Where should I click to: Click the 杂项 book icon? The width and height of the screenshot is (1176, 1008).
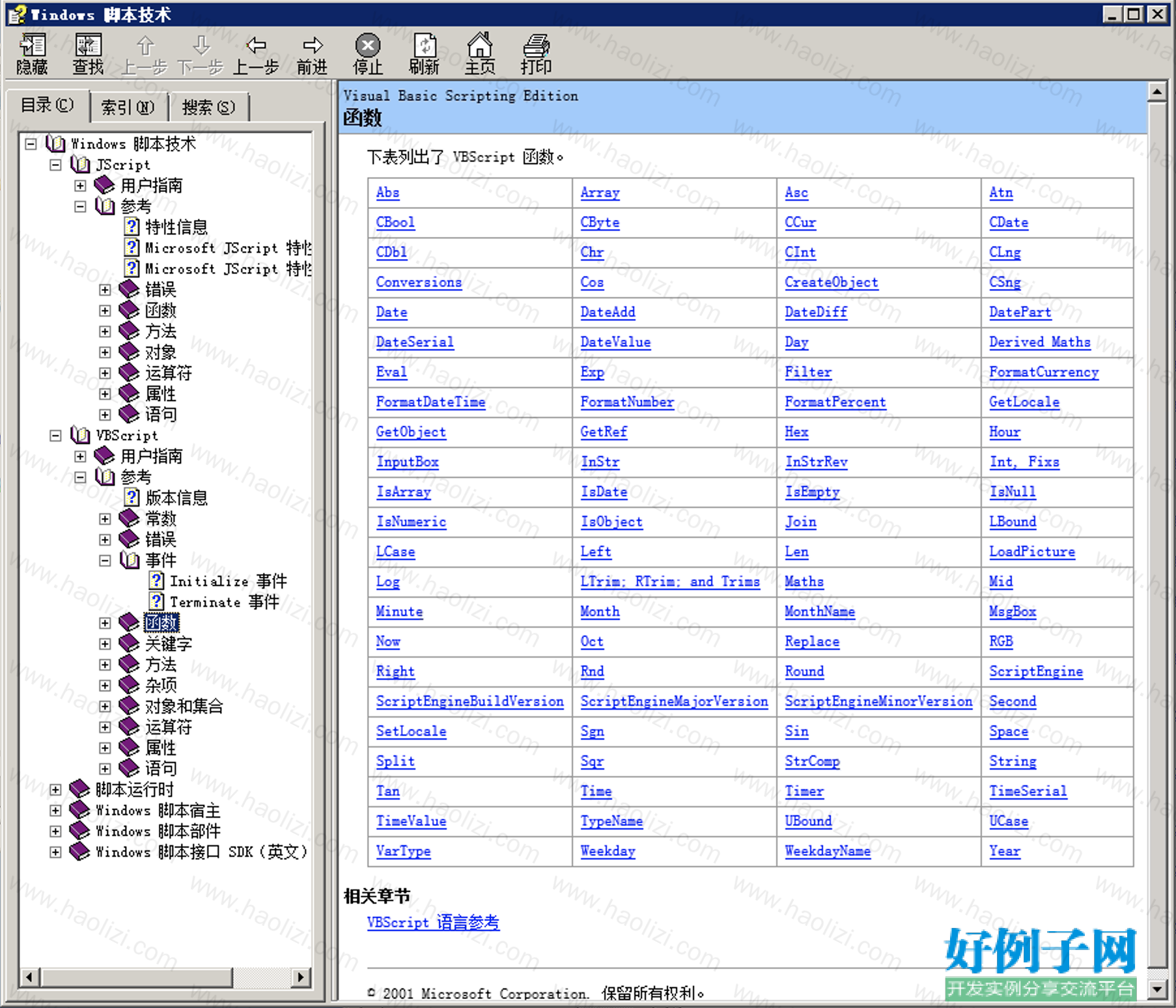point(130,685)
